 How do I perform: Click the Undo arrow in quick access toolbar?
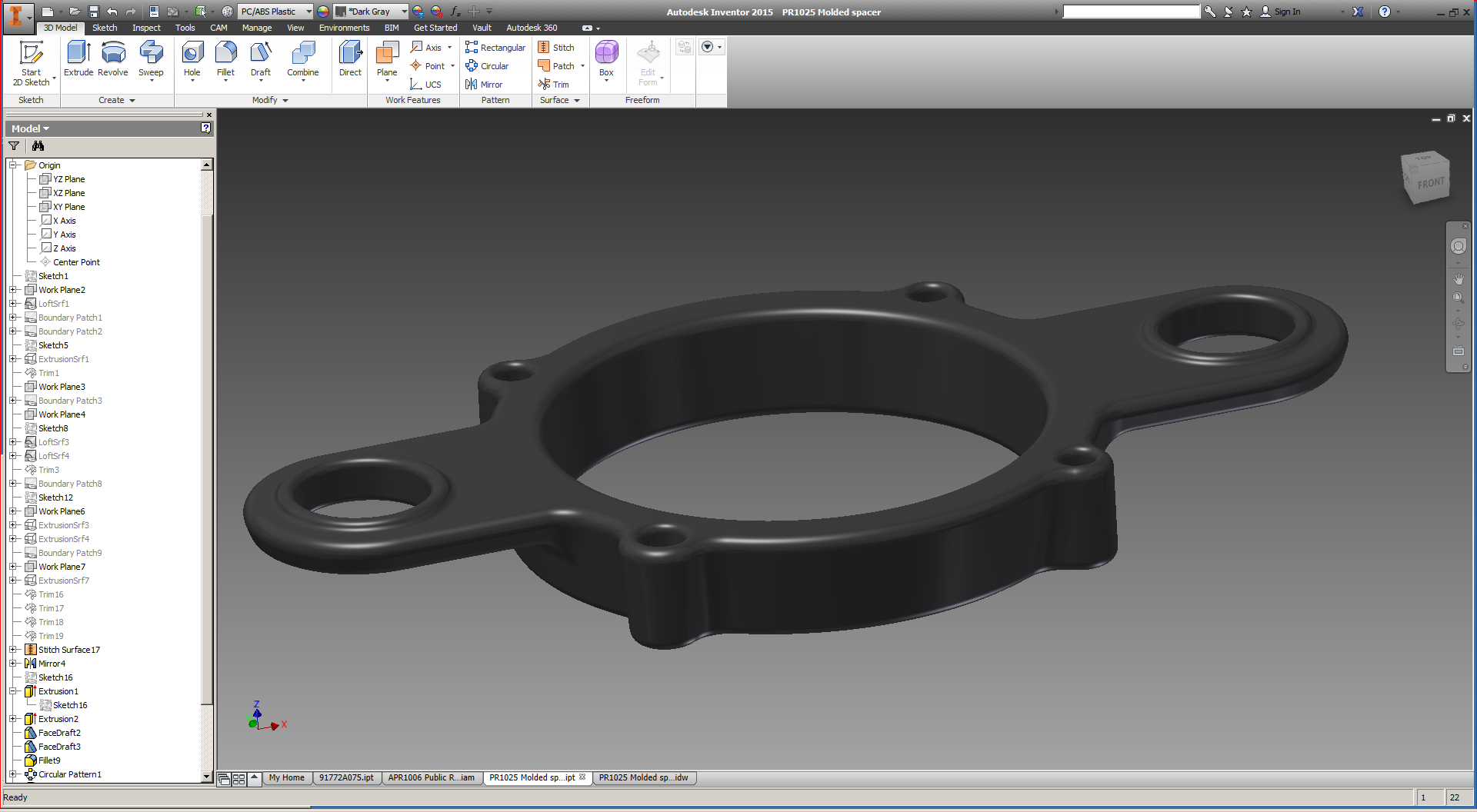(x=112, y=12)
